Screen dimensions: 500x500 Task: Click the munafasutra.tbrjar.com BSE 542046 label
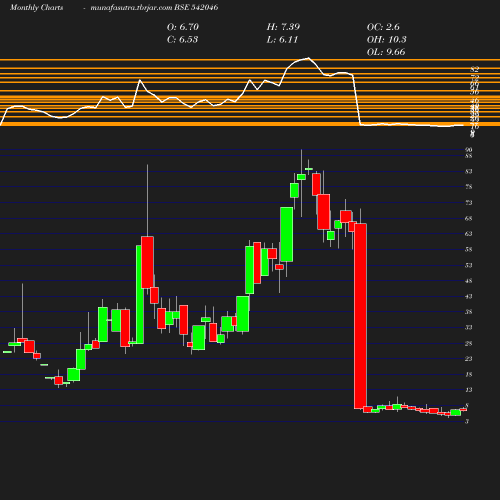(154, 7)
